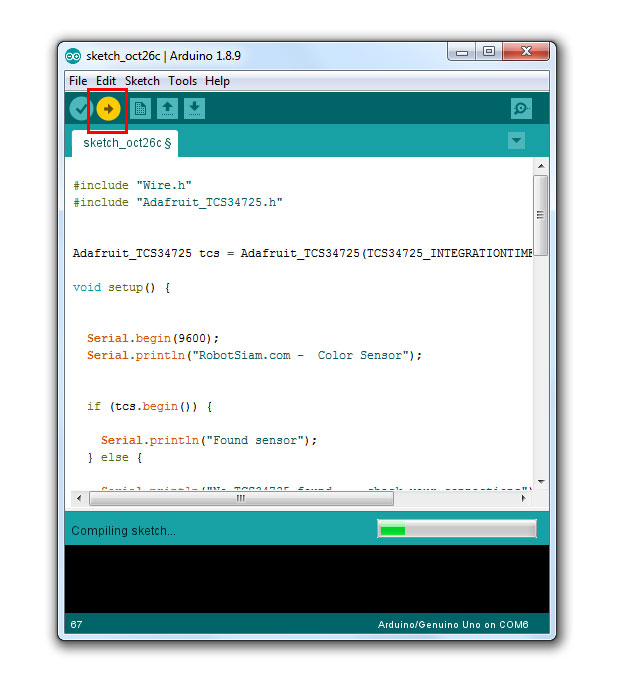Open the Serial Monitor magnifier icon

[521, 108]
